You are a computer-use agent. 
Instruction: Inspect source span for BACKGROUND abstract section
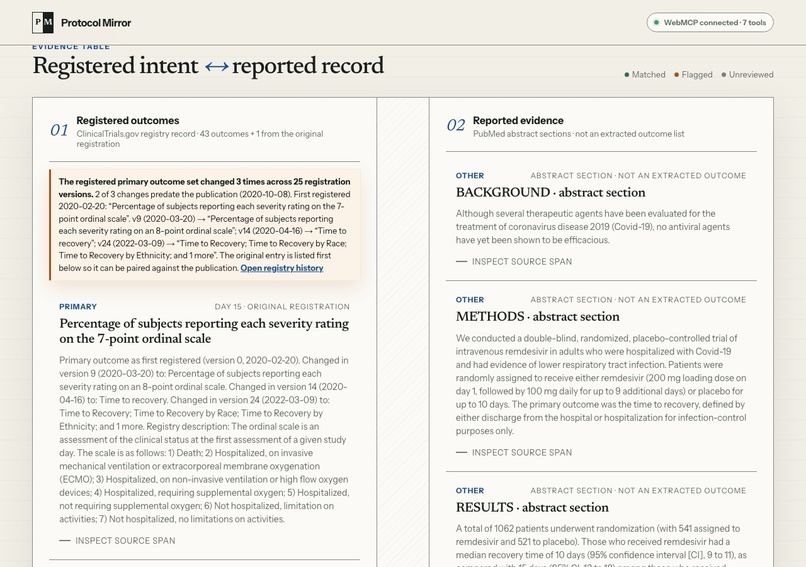point(514,262)
